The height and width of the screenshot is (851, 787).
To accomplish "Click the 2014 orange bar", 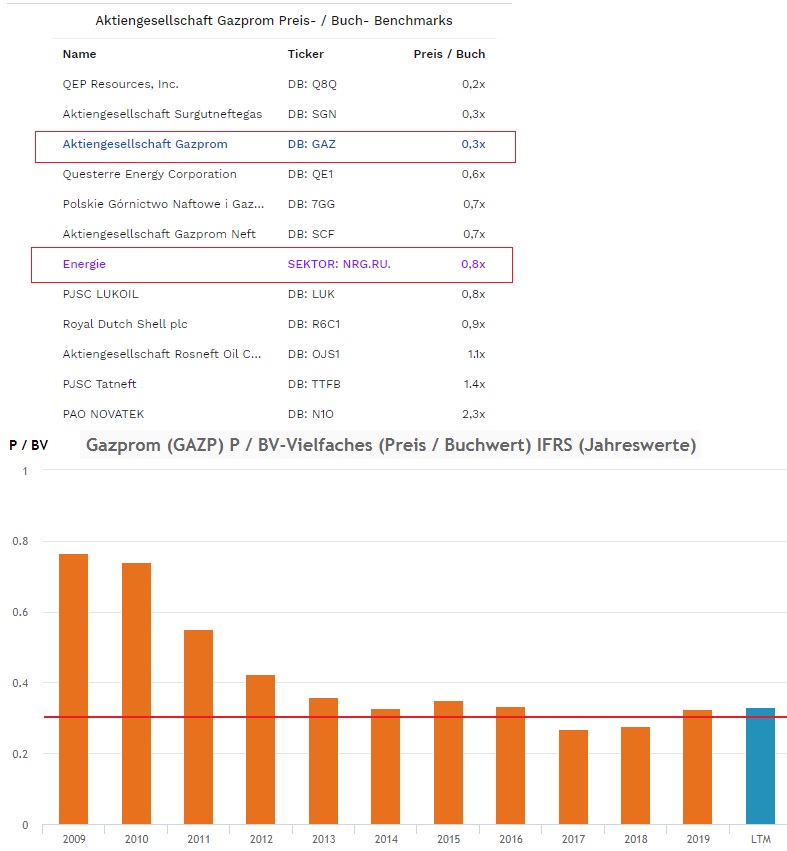I will tap(385, 766).
